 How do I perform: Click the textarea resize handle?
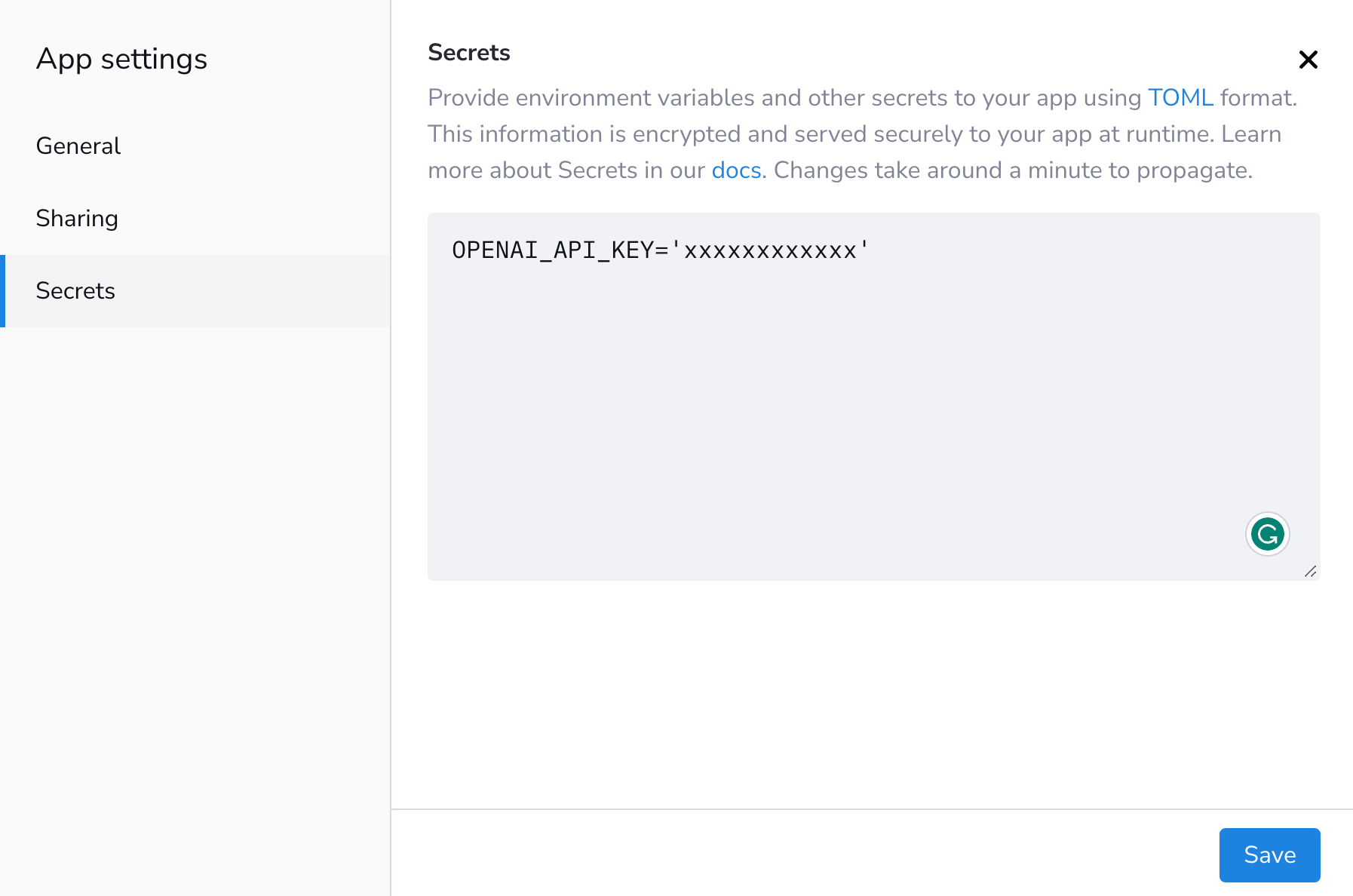coord(1311,572)
